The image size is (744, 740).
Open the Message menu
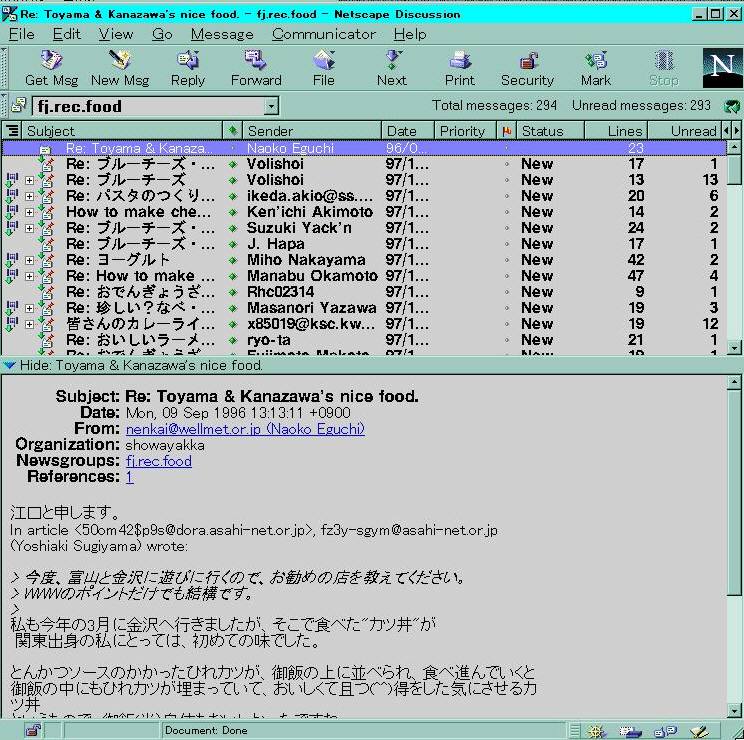222,34
